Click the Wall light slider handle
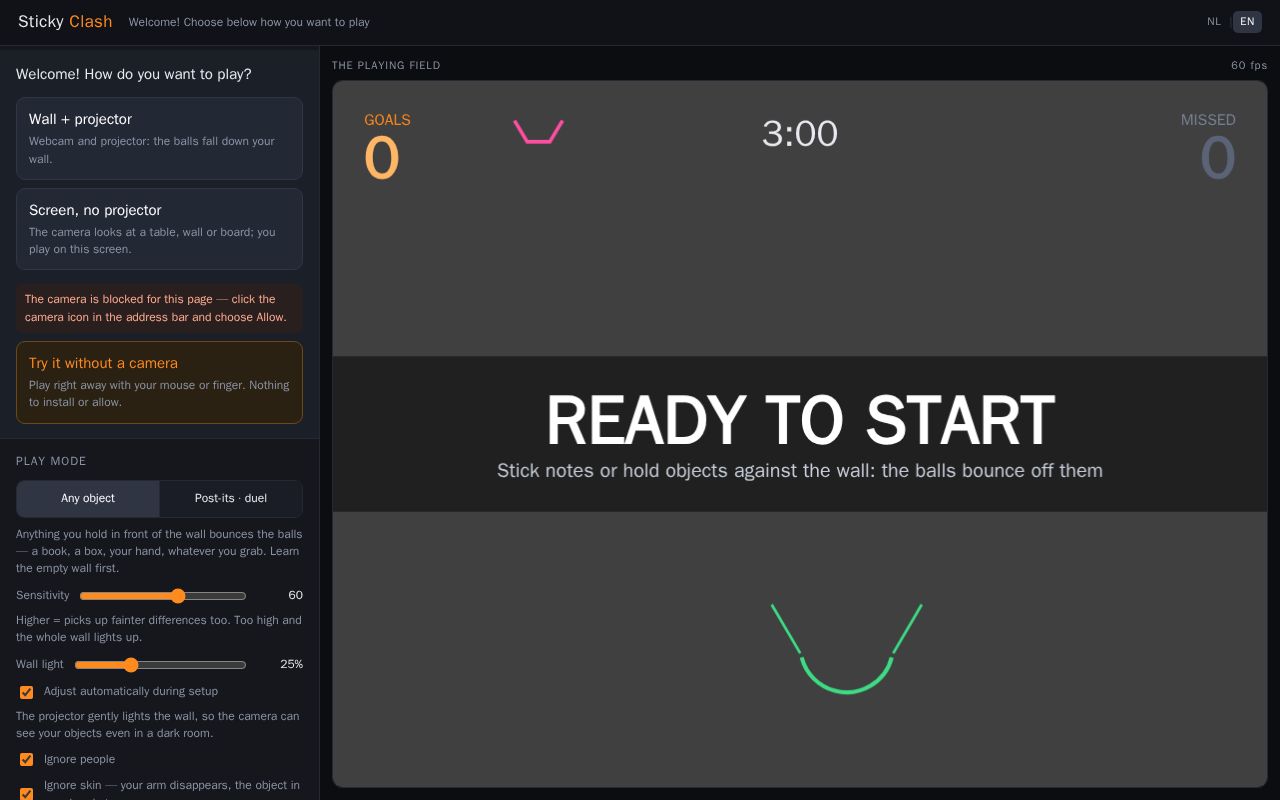 pyautogui.click(x=131, y=665)
